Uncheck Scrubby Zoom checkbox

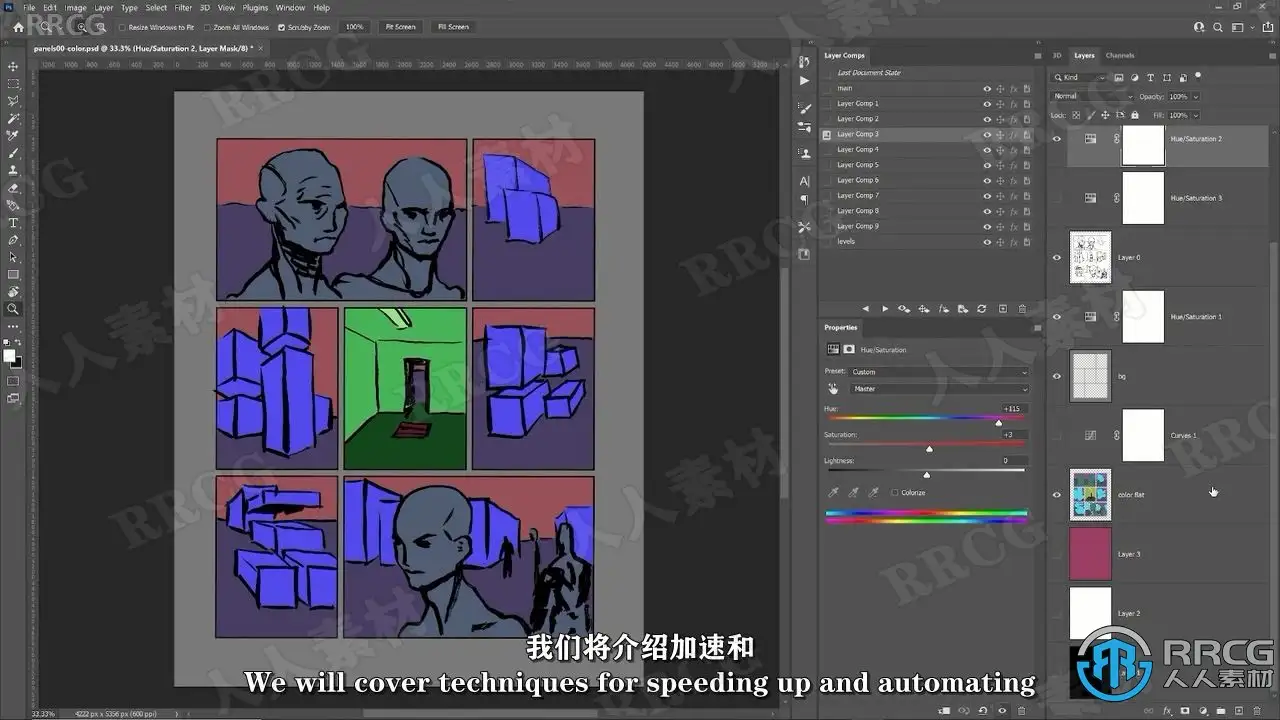(281, 27)
